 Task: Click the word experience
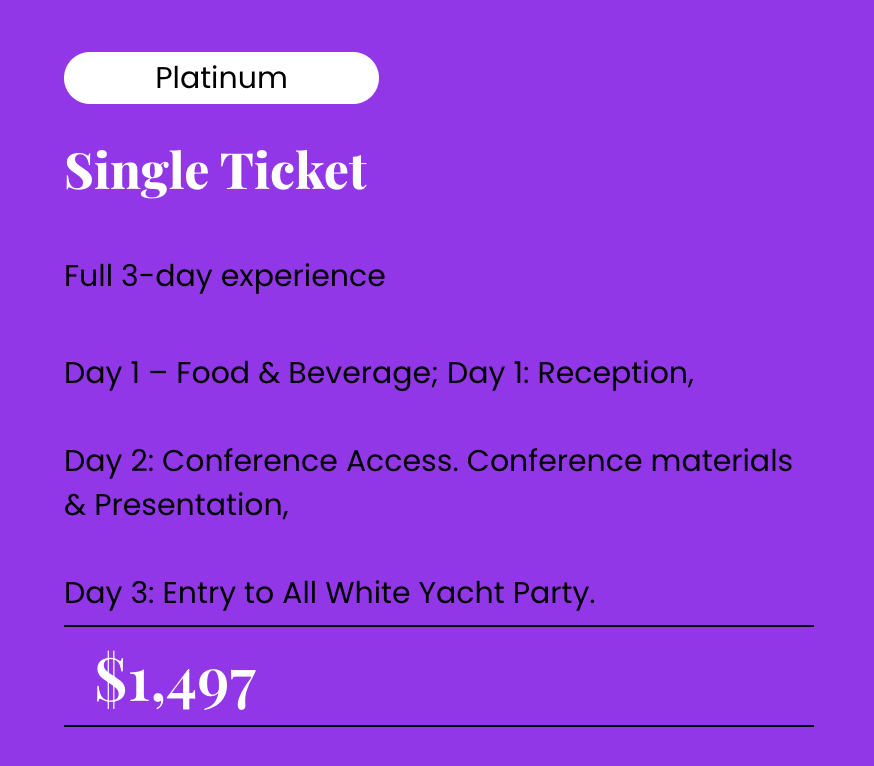(303, 278)
